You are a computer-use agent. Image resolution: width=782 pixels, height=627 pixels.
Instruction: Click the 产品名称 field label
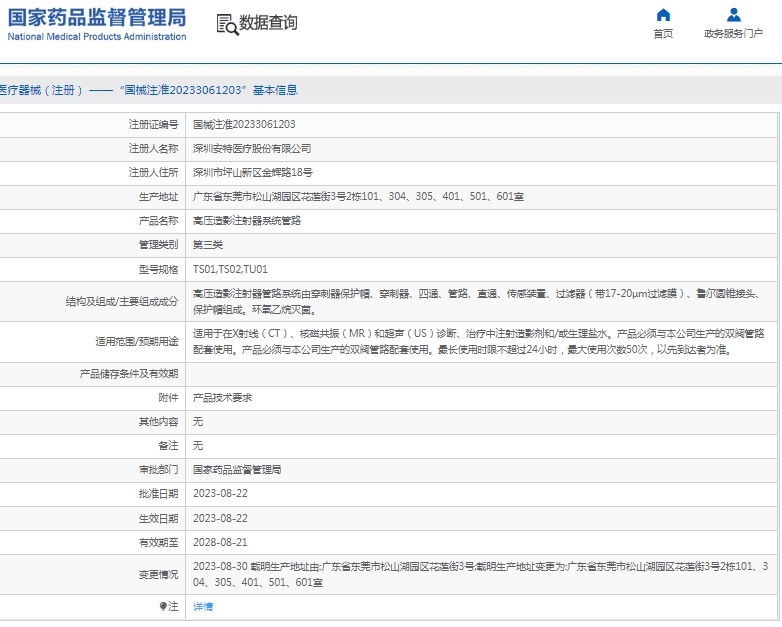pyautogui.click(x=158, y=220)
